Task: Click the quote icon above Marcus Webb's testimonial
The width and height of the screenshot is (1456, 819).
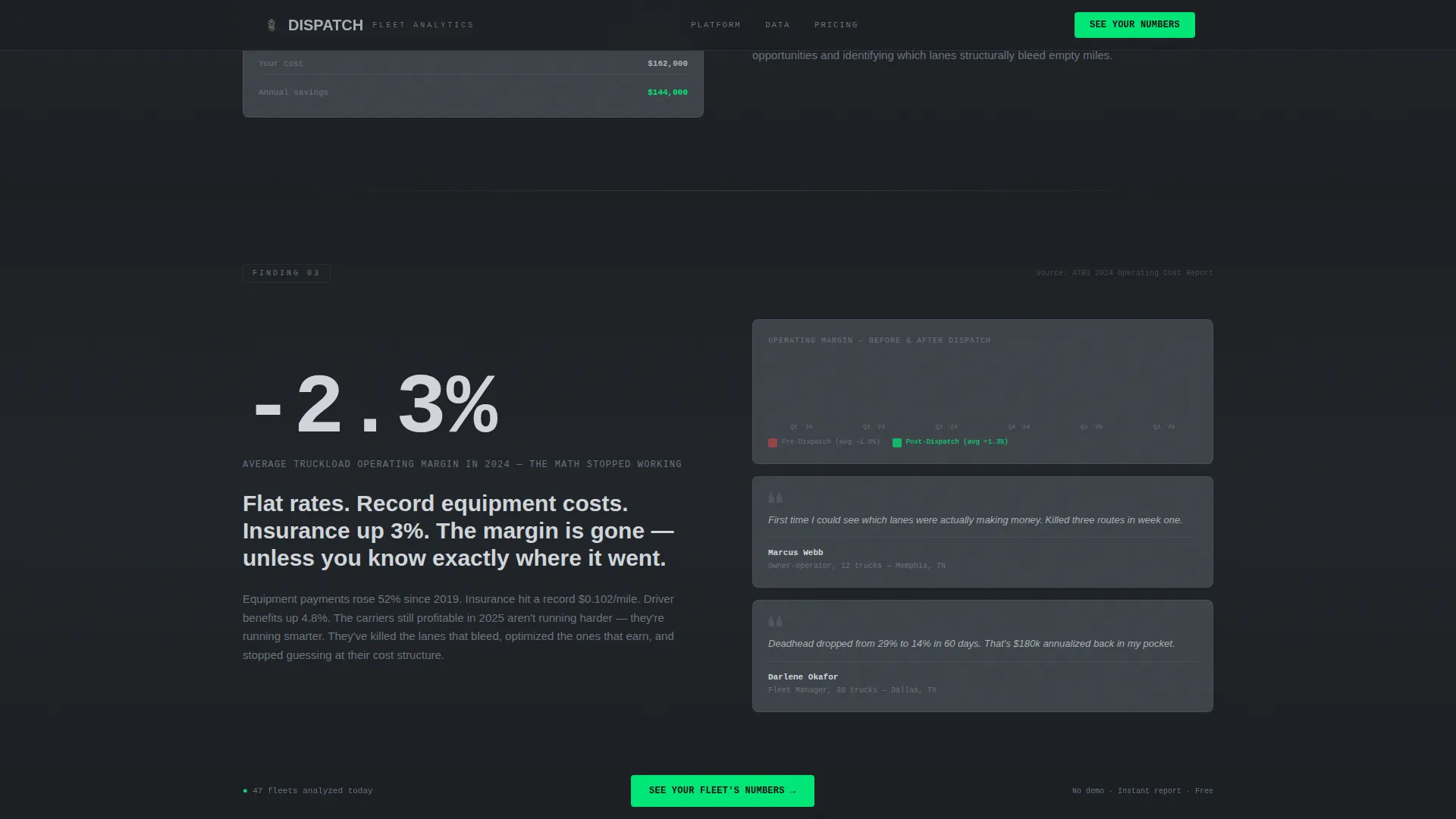Action: [x=775, y=498]
